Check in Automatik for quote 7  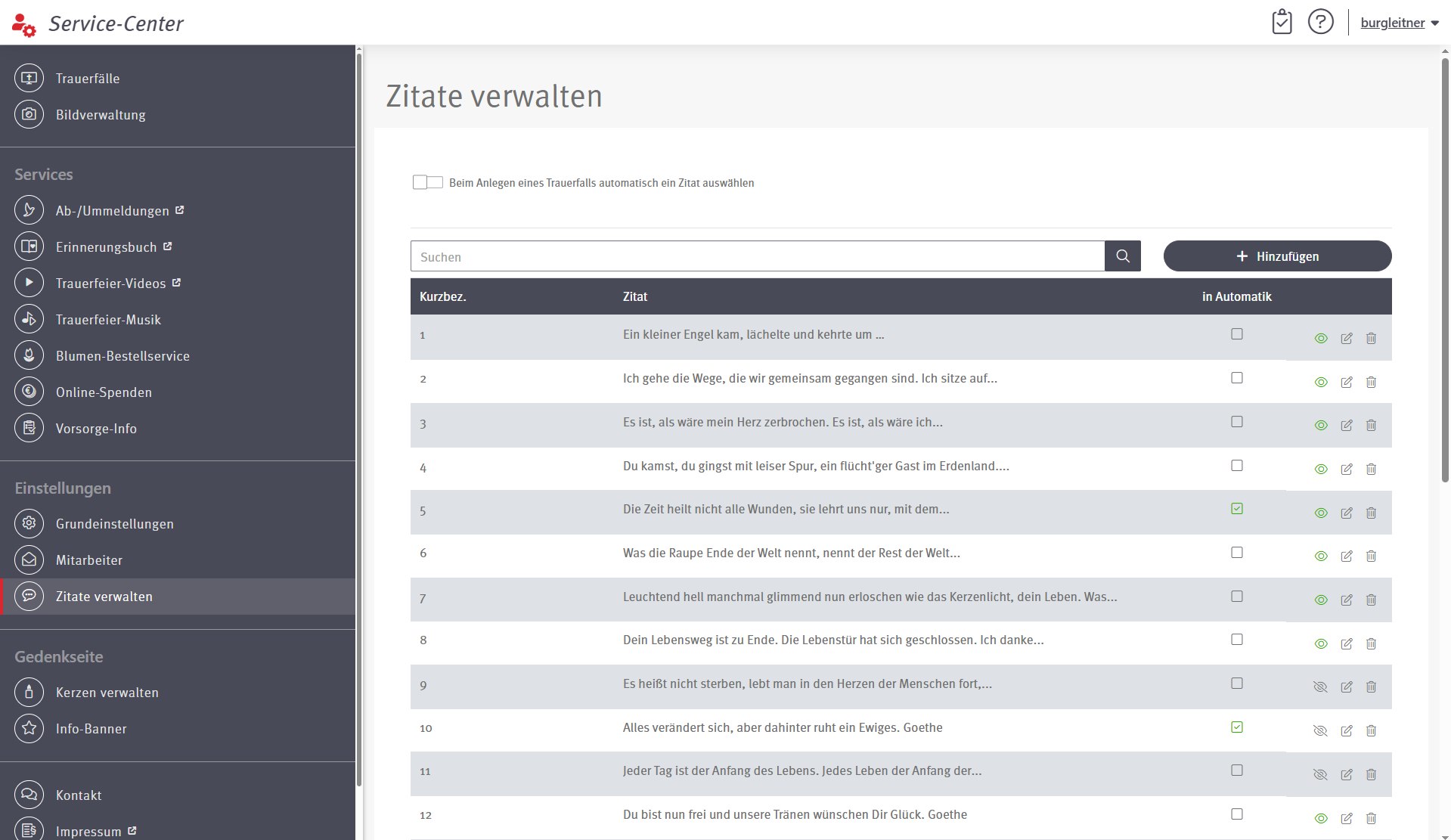pyautogui.click(x=1237, y=596)
